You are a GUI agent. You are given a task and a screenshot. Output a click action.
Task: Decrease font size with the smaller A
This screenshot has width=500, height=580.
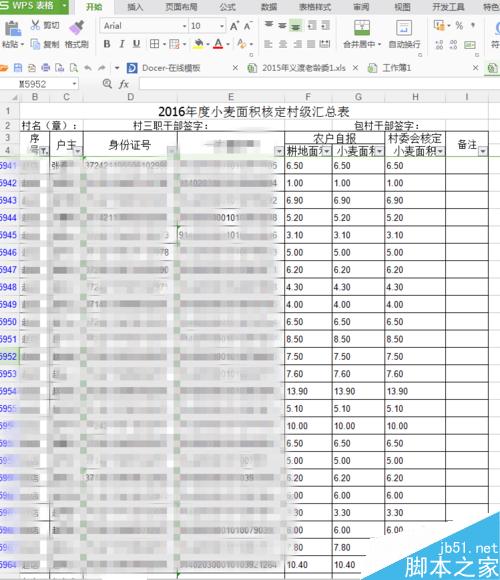[x=248, y=26]
